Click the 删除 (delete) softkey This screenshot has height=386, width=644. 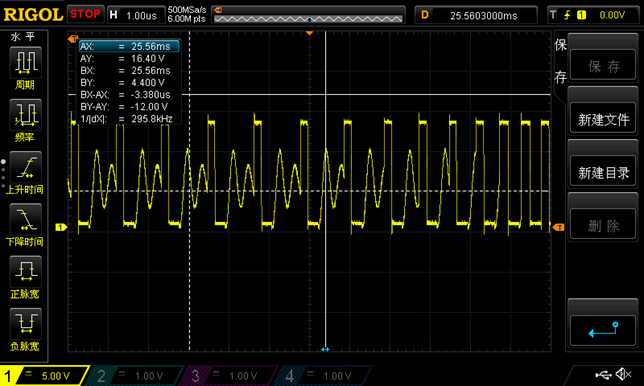pyautogui.click(x=603, y=225)
